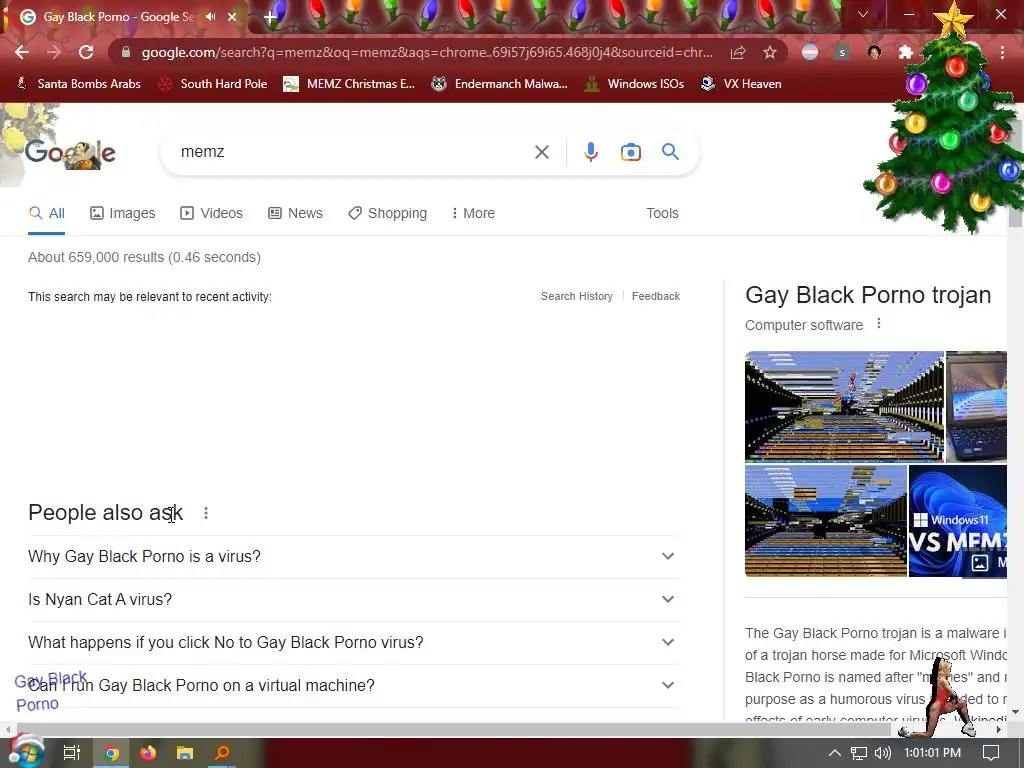Open the laptop photo thumbnail
Viewport: 1024px width, 768px height.
coord(976,407)
